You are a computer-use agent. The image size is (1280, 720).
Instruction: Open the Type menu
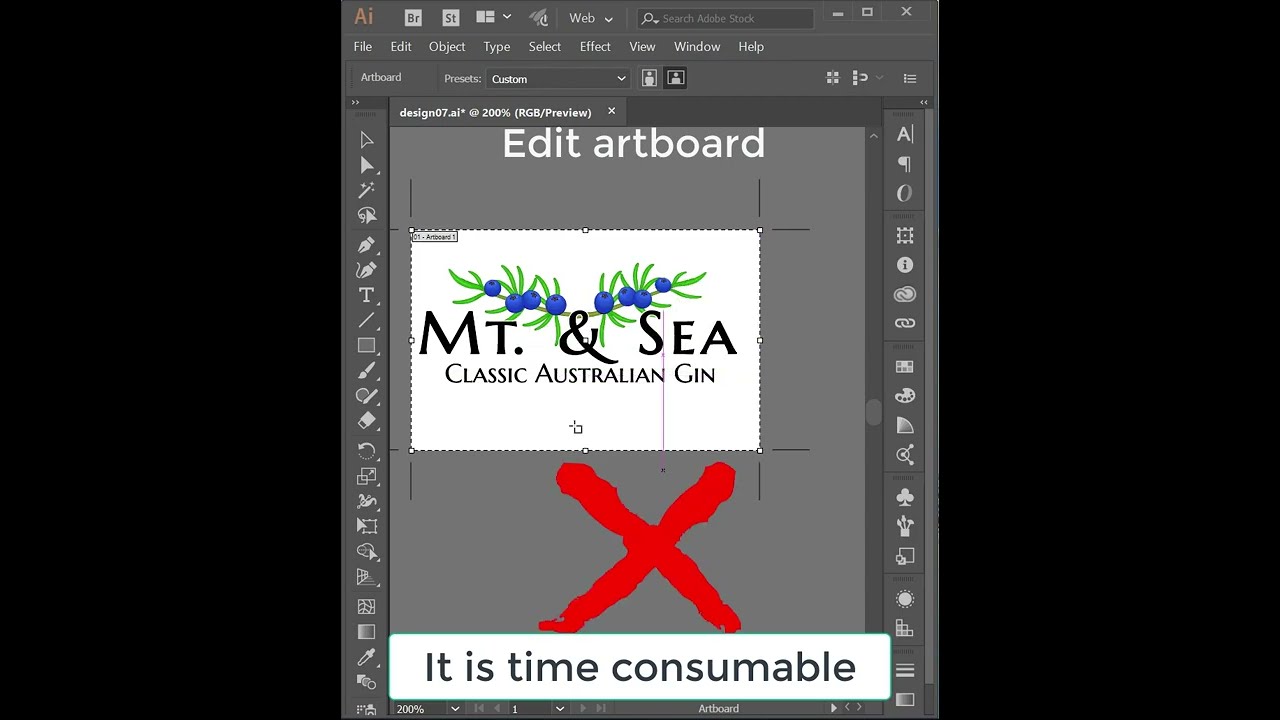497,47
